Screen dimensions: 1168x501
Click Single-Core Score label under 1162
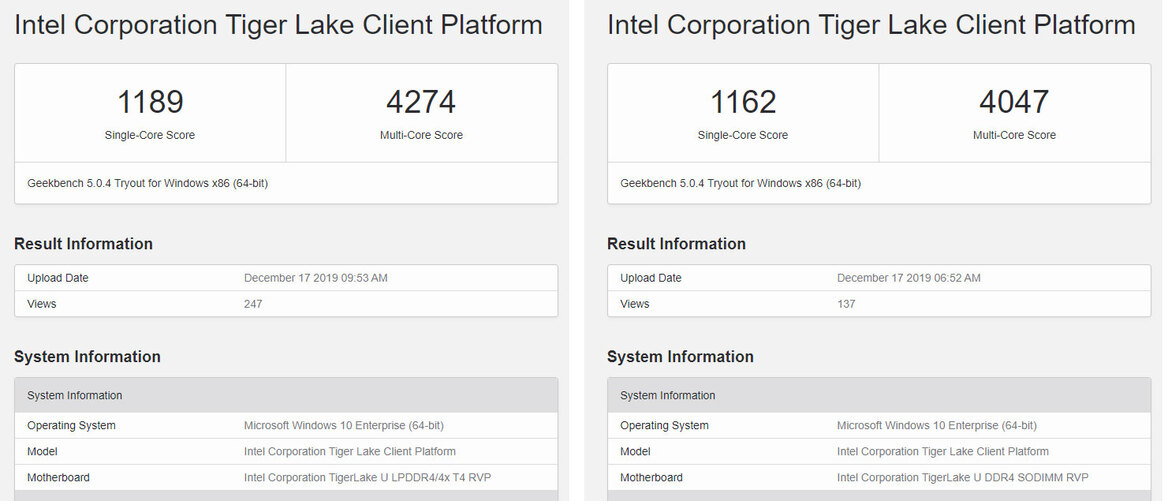coord(743,135)
